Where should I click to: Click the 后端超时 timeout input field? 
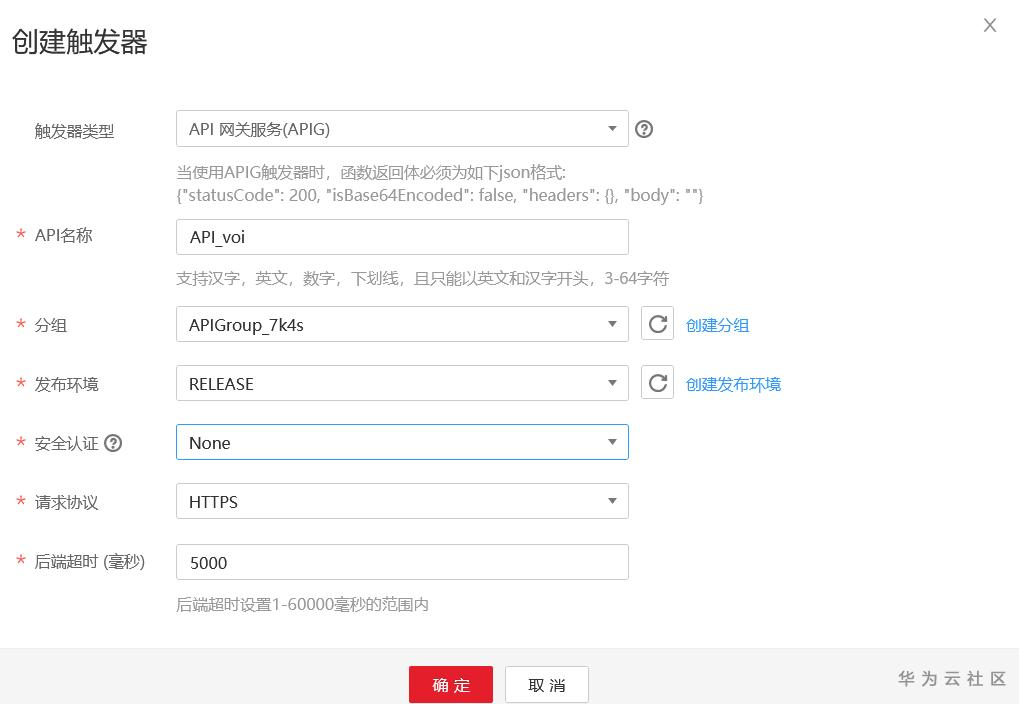pyautogui.click(x=400, y=562)
